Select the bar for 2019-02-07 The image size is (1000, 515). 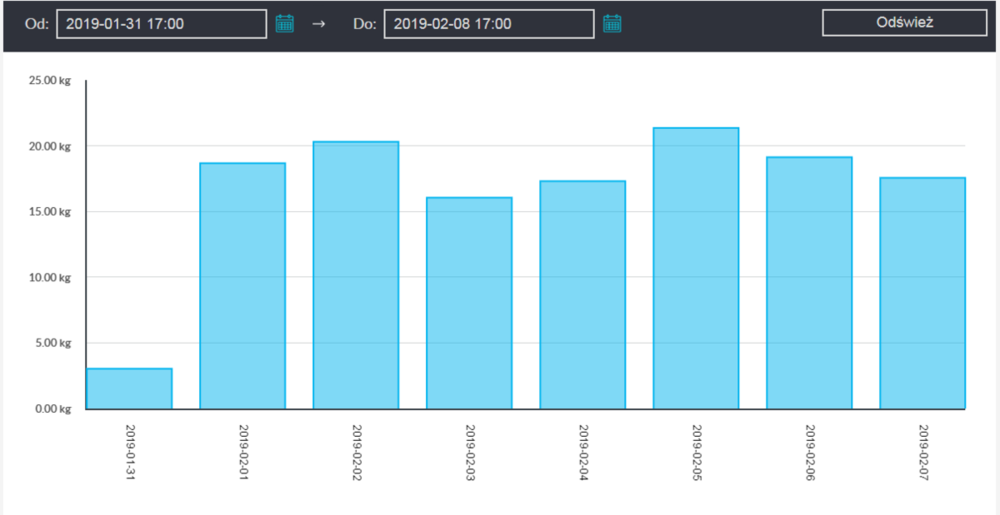pos(922,293)
